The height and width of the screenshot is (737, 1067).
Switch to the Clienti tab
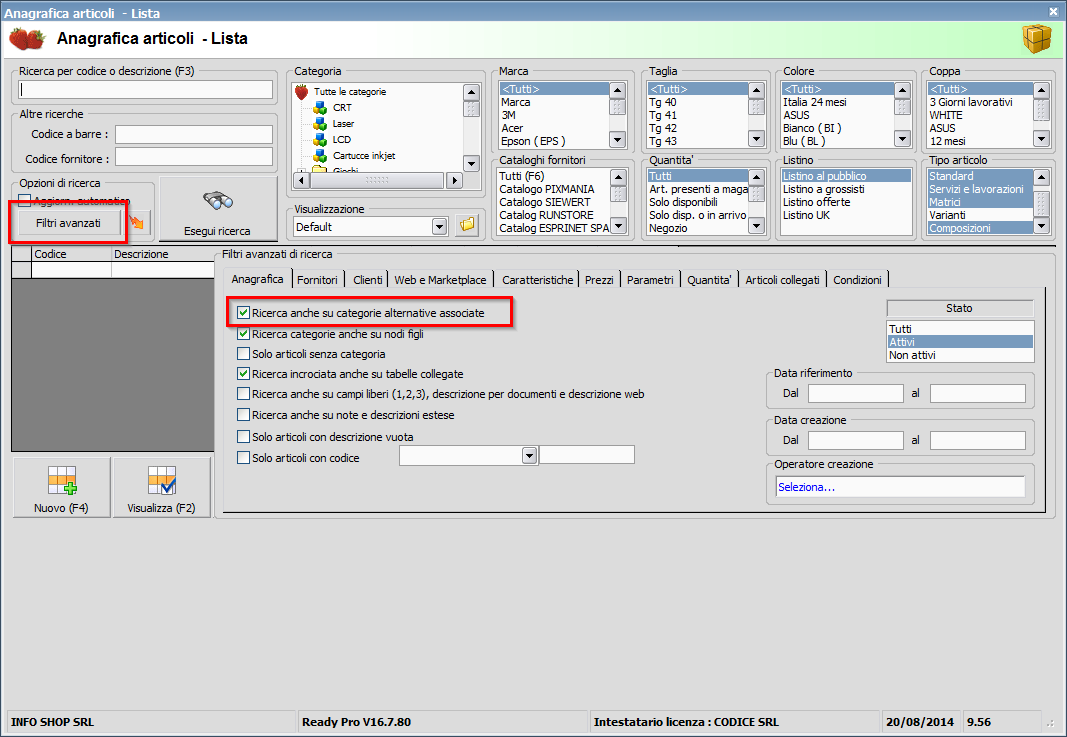coord(367,280)
